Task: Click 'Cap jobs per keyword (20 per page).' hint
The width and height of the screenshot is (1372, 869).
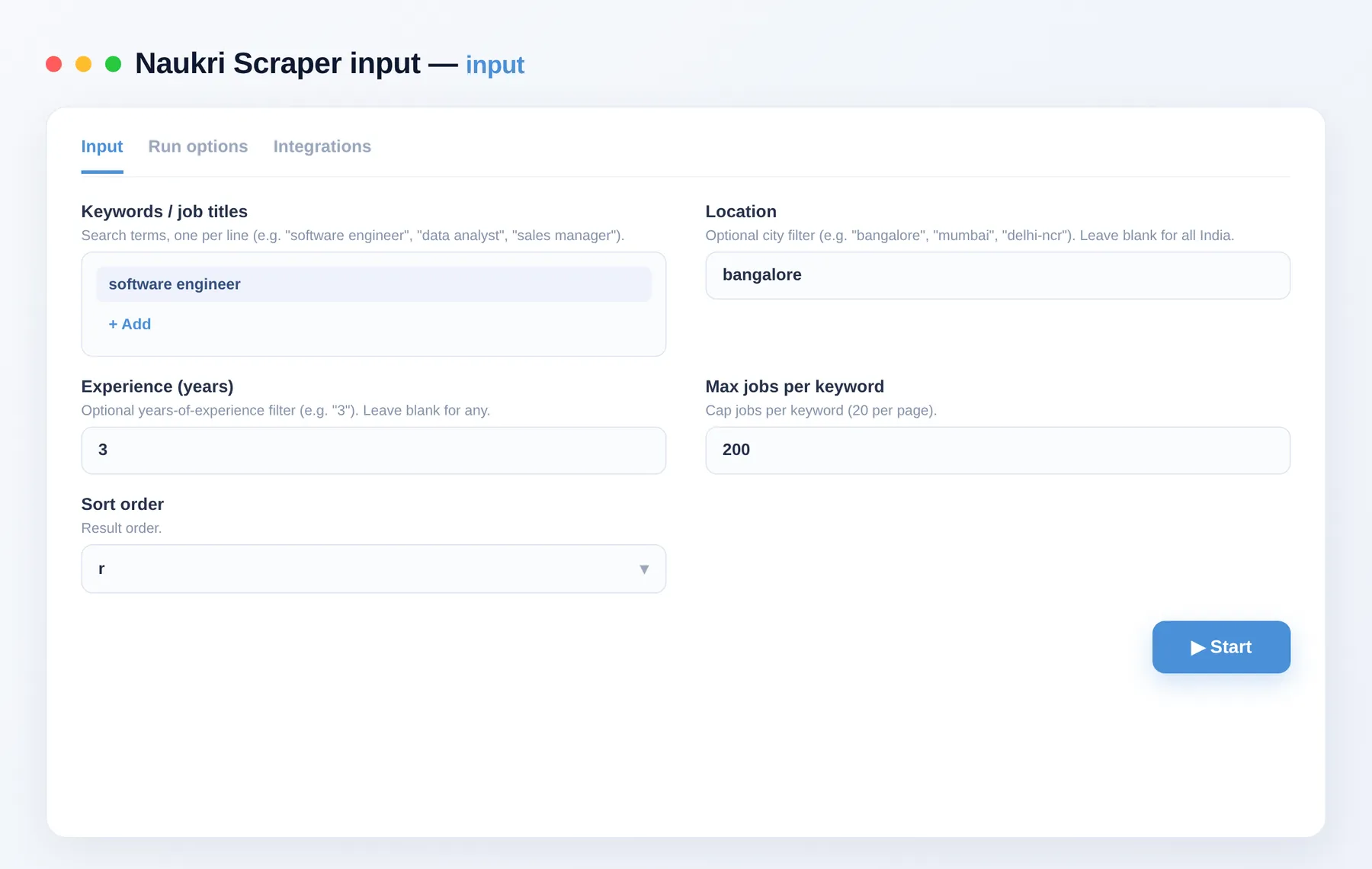Action: point(821,410)
